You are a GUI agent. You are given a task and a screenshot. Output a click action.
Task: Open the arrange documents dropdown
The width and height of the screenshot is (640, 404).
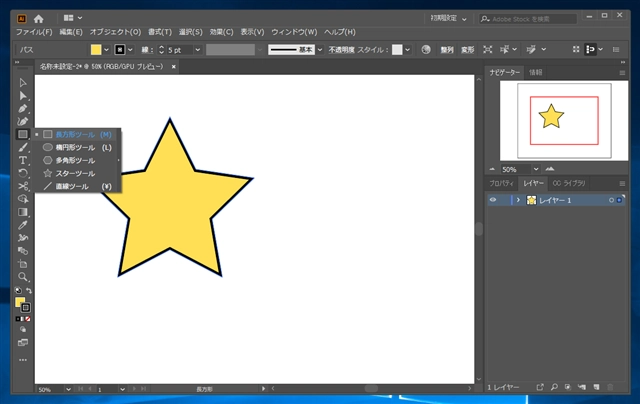73,18
